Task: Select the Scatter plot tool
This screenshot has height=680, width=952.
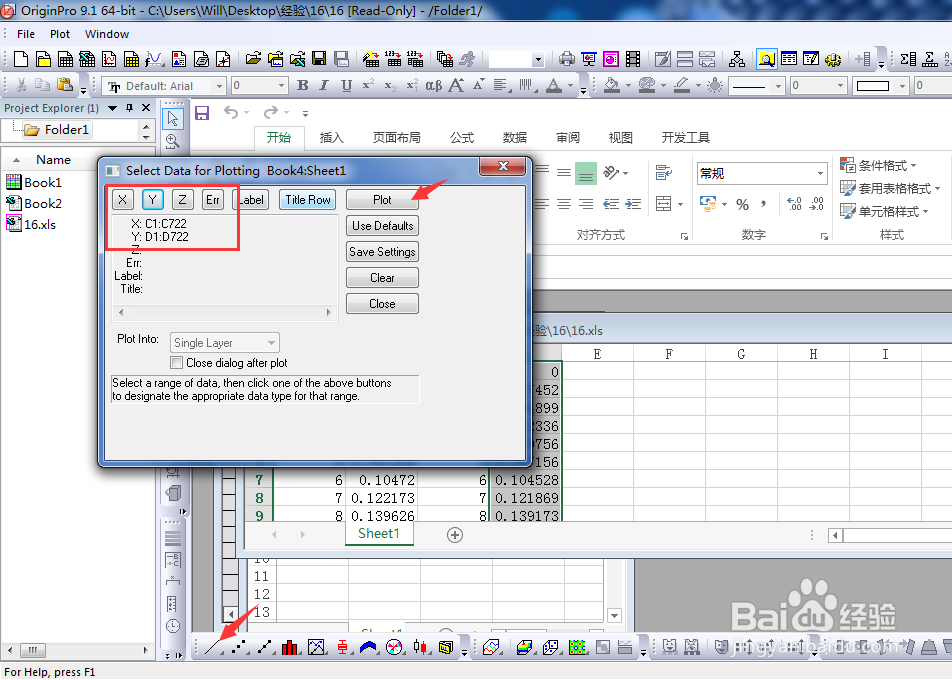Action: (x=239, y=647)
